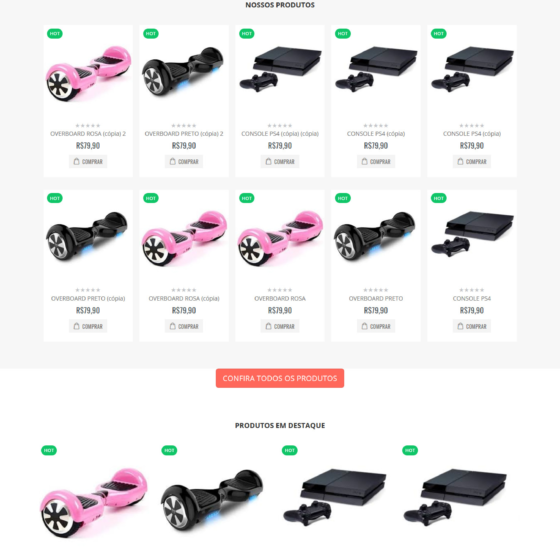Open the plain OVERBOARD ROSA product title
The width and height of the screenshot is (560, 560).
(x=280, y=298)
